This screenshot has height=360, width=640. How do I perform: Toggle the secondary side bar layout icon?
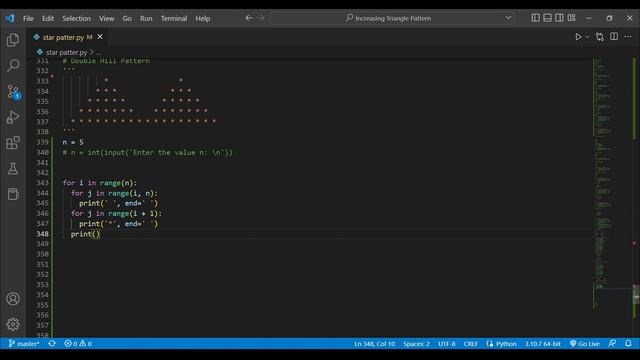tap(559, 18)
